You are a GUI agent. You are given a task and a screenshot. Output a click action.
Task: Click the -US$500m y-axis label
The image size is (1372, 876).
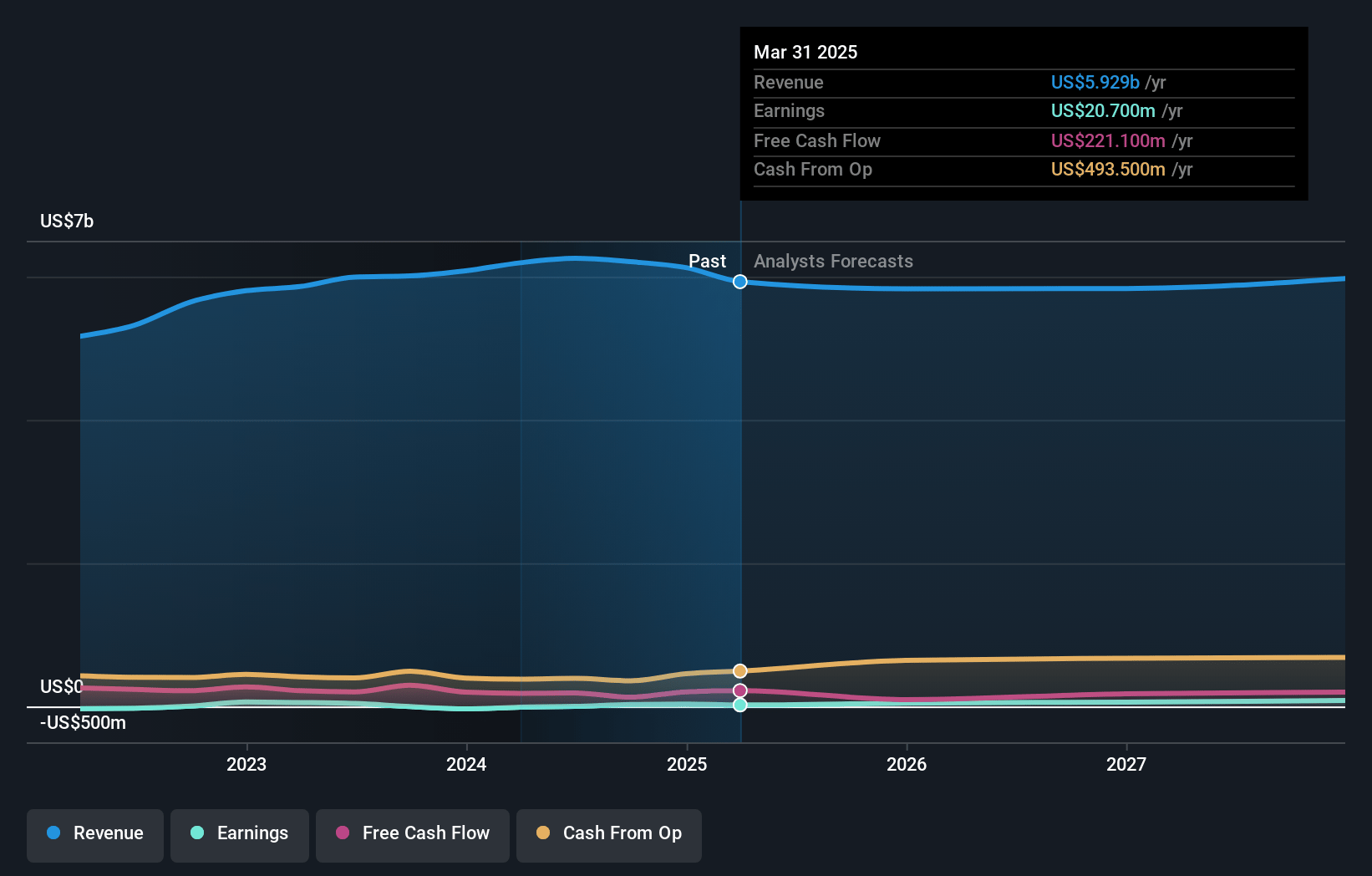83,722
